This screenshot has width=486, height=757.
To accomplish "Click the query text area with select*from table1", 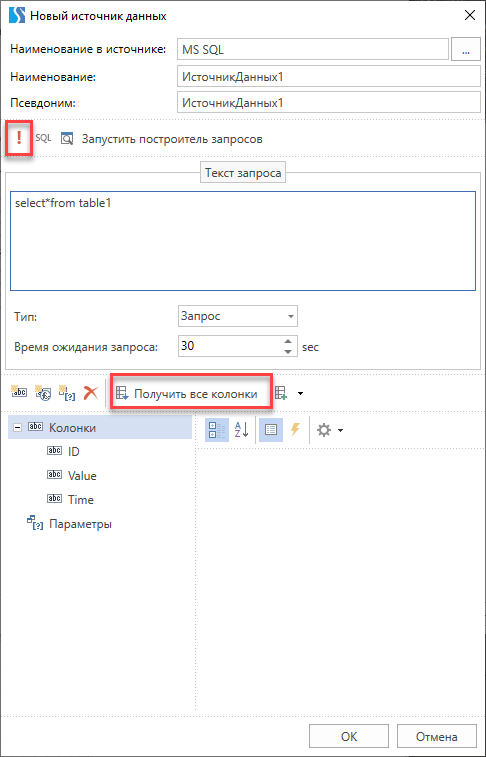I will 243,240.
